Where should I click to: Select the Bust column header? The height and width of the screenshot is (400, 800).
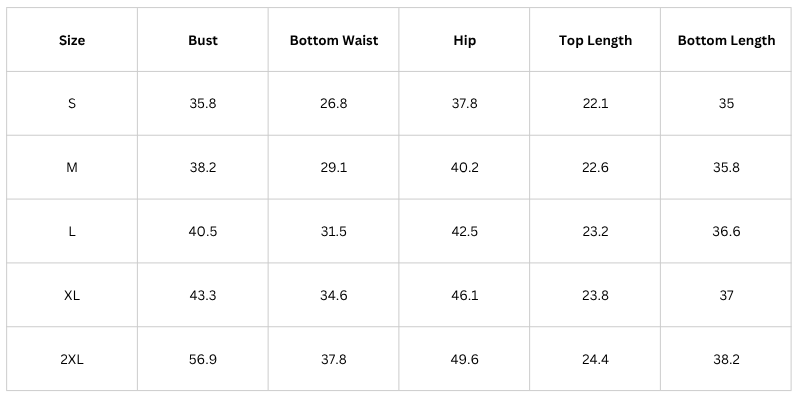pyautogui.click(x=203, y=40)
